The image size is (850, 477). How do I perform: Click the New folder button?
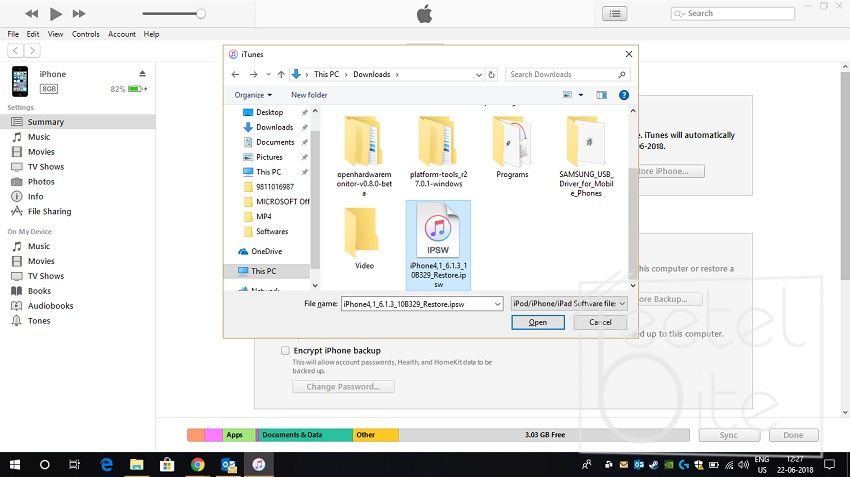click(309, 95)
